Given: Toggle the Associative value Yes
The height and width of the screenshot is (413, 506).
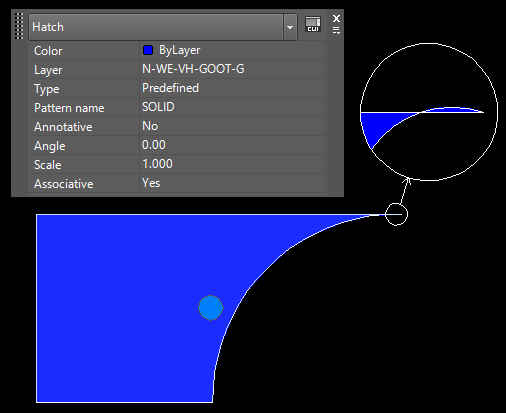Looking at the screenshot, I should tap(151, 183).
